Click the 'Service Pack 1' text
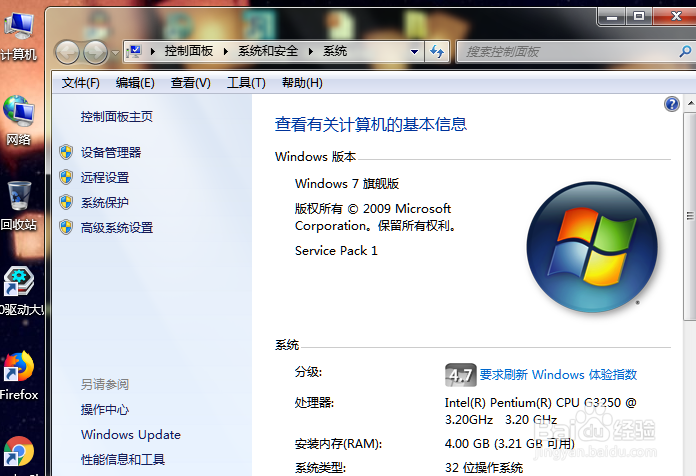696x476 pixels. [x=336, y=251]
